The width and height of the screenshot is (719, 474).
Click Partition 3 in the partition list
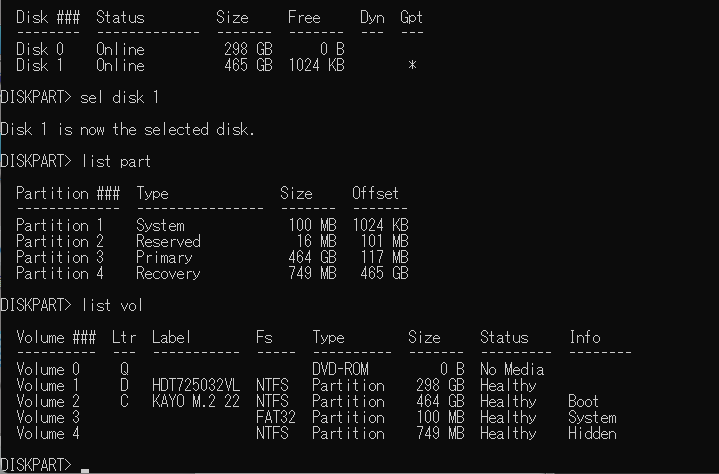coord(59,258)
